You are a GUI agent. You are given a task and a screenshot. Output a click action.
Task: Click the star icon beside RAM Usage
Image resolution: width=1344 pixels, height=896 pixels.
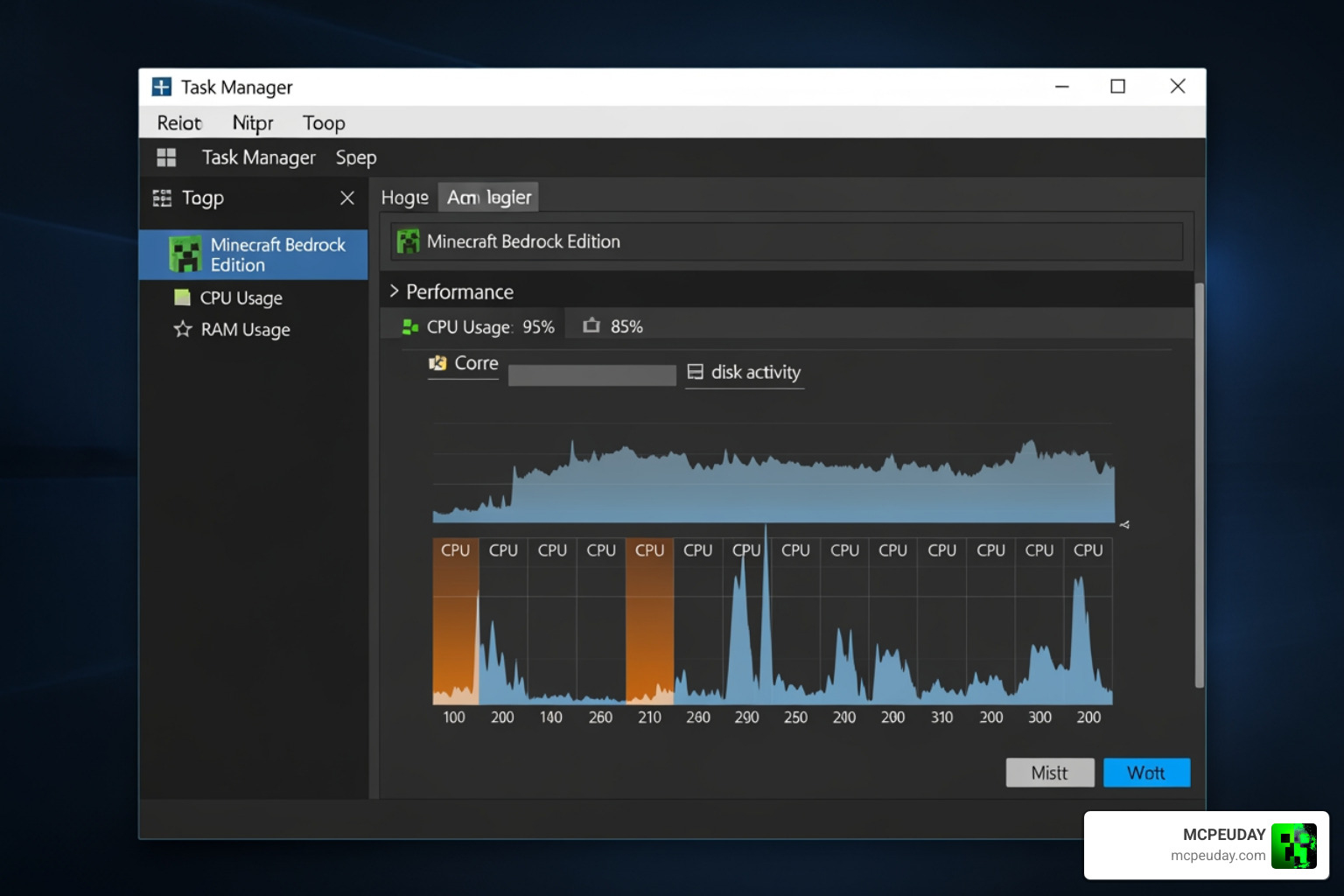click(x=182, y=329)
